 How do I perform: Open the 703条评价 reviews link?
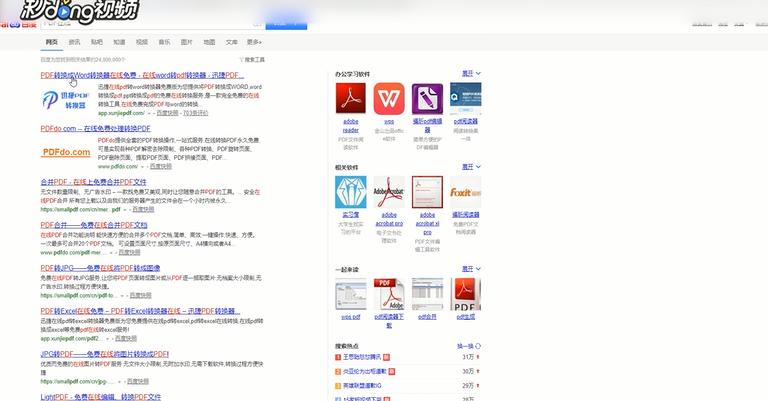[195, 113]
